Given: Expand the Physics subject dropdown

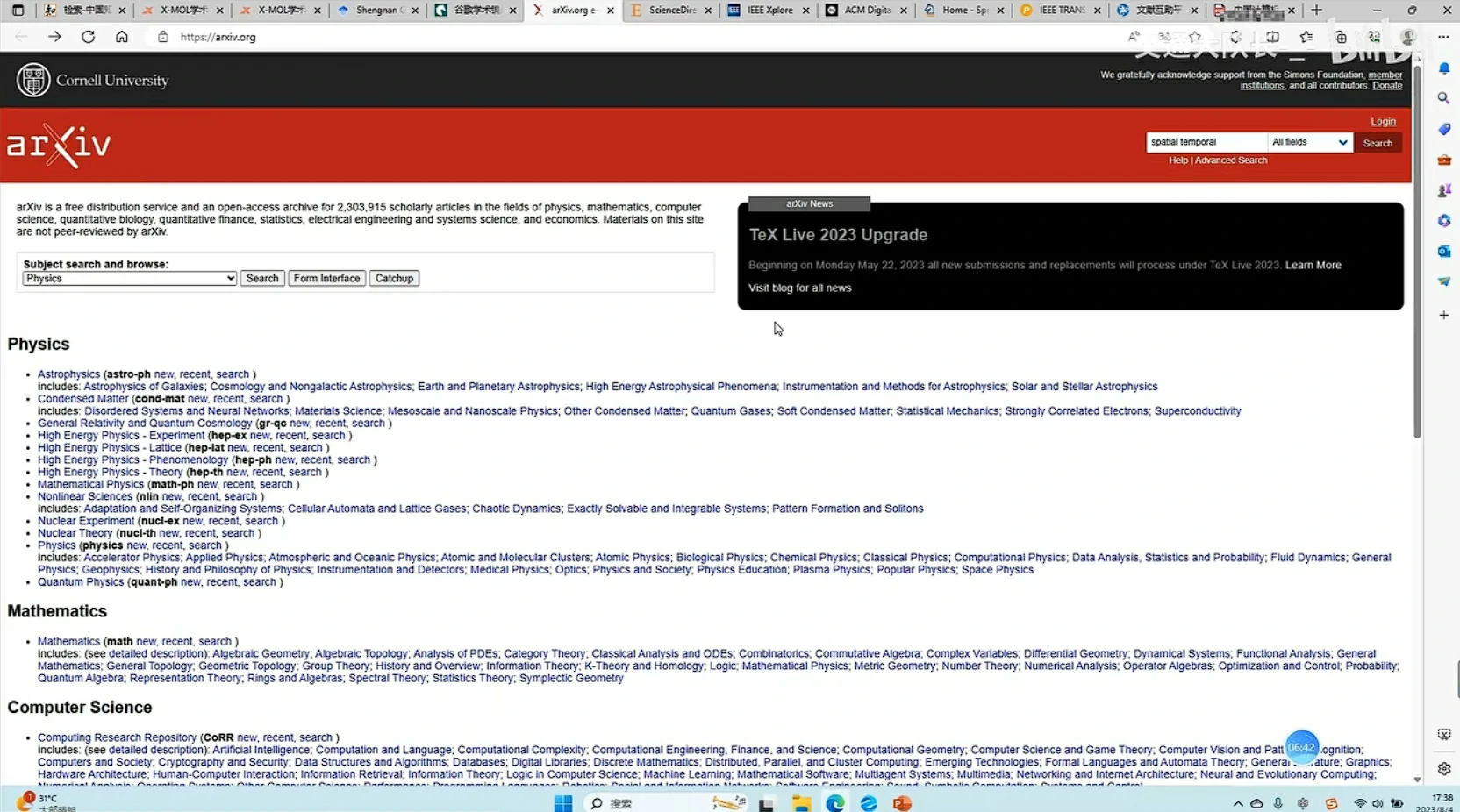Looking at the screenshot, I should click(129, 278).
